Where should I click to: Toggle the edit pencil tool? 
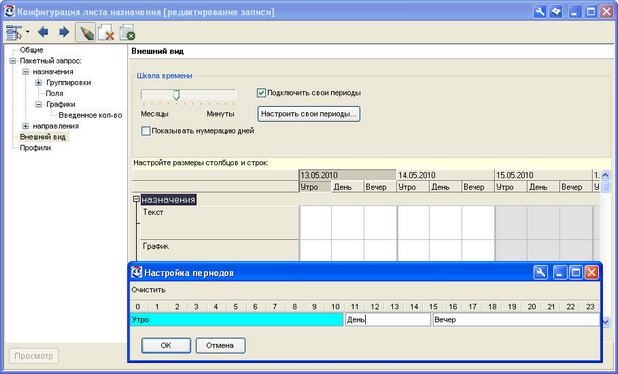point(85,32)
